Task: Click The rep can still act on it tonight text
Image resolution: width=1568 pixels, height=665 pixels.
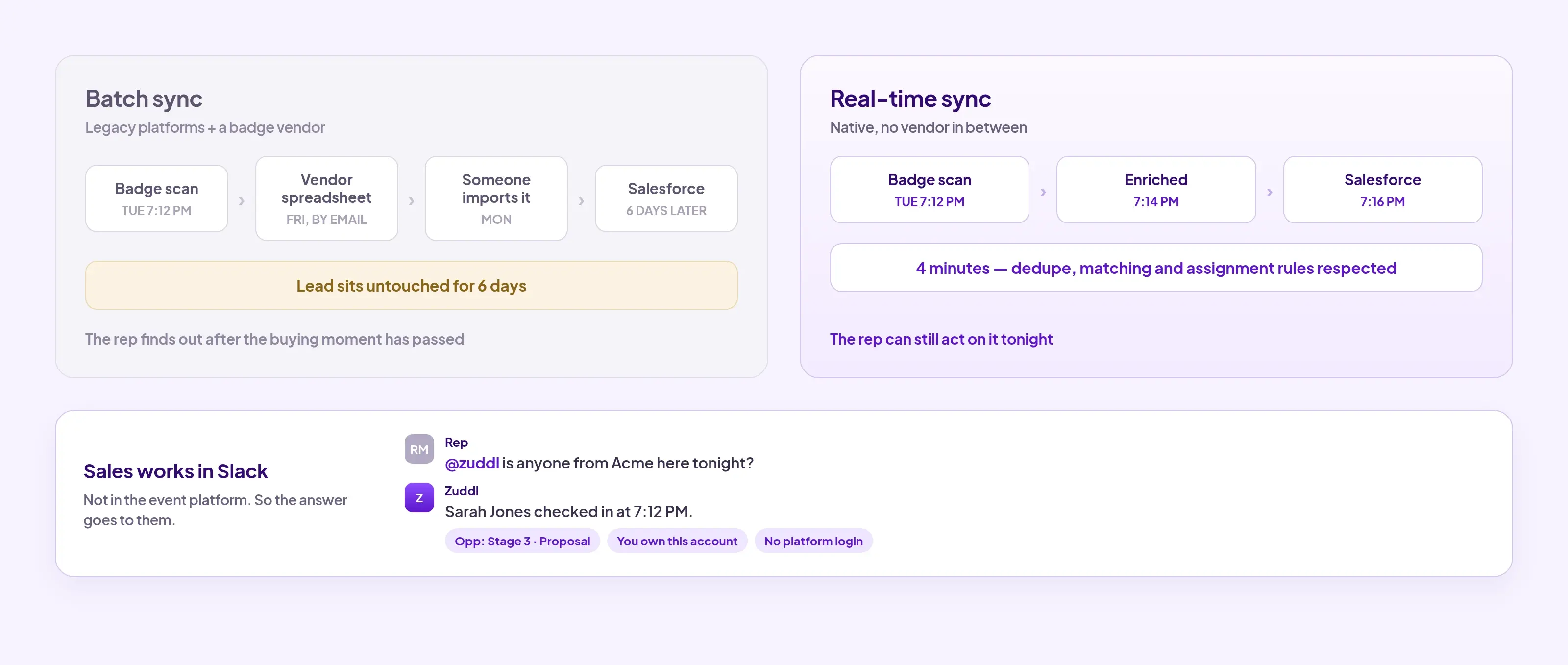Action: pos(941,339)
